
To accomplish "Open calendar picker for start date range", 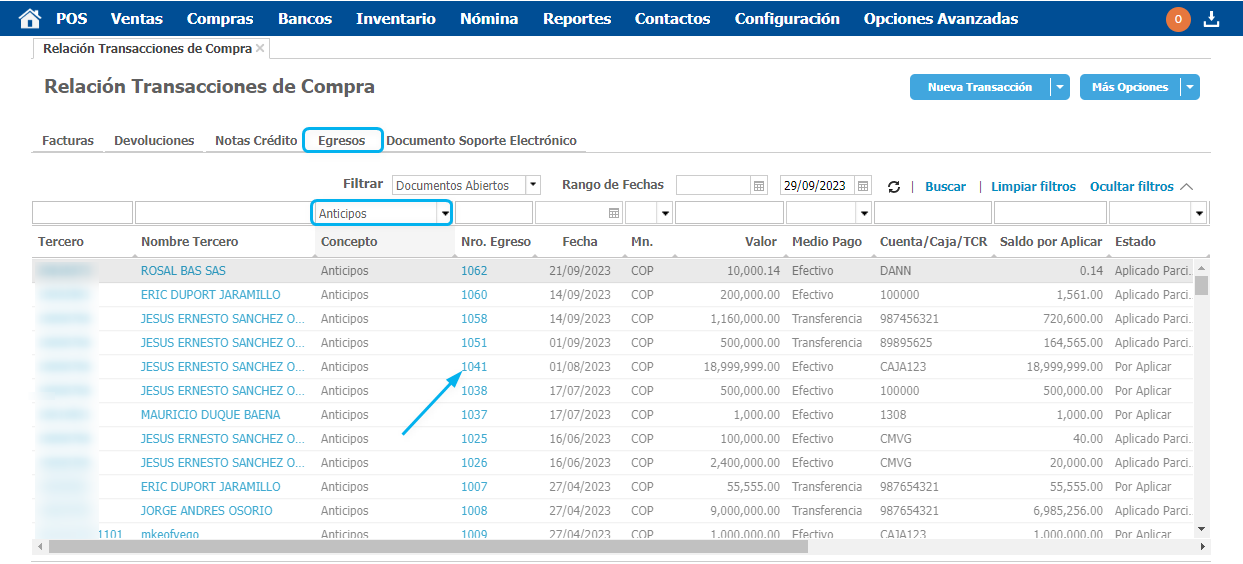I will click(759, 186).
